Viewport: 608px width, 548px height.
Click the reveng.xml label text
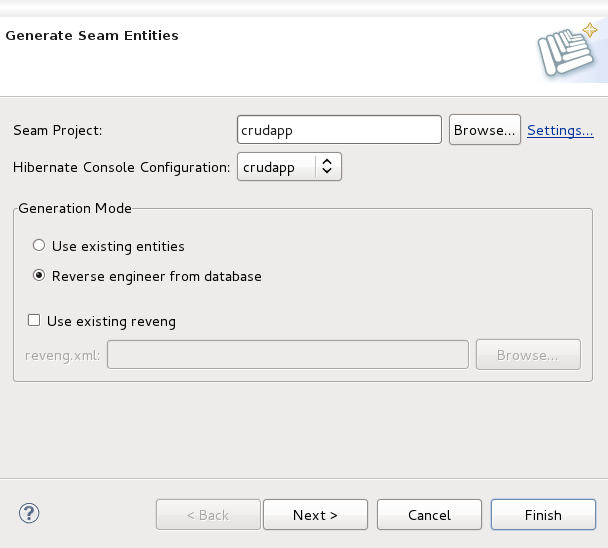point(62,355)
